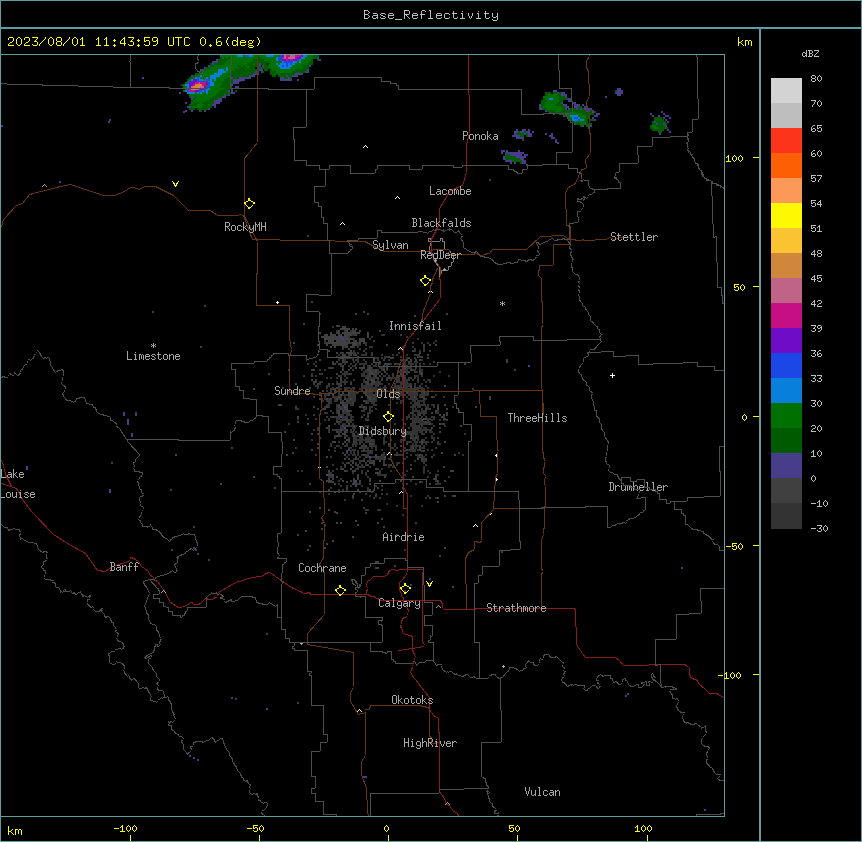Click the dBZ legend heading
This screenshot has height=842, width=862.
[810, 53]
